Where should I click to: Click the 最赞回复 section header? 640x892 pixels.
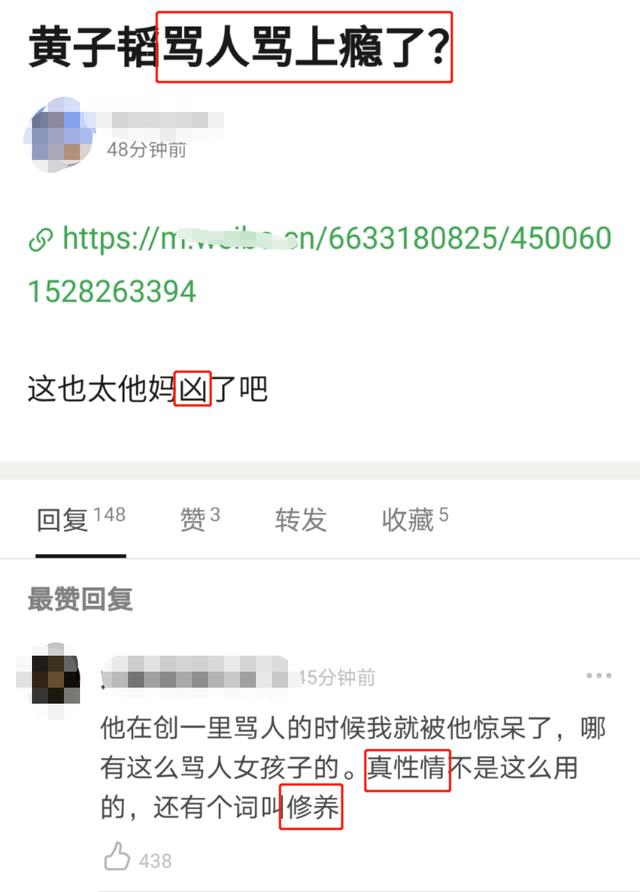(80, 599)
